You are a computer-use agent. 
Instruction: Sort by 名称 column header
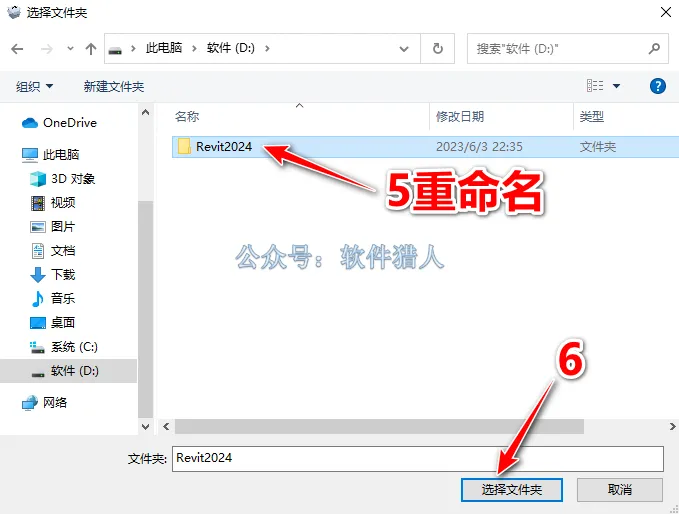tap(187, 116)
